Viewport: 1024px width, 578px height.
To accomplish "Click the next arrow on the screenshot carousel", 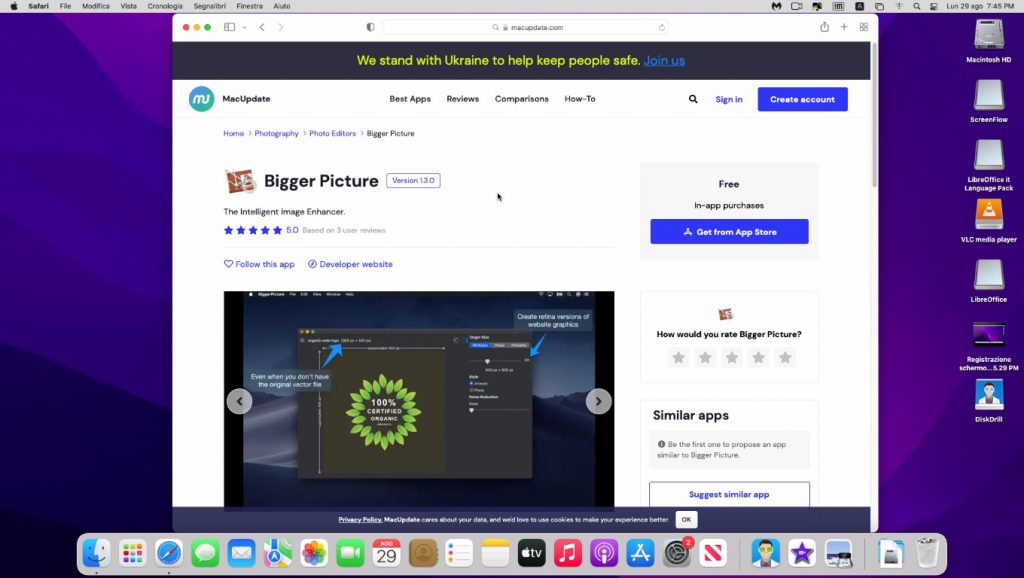I will pos(598,401).
